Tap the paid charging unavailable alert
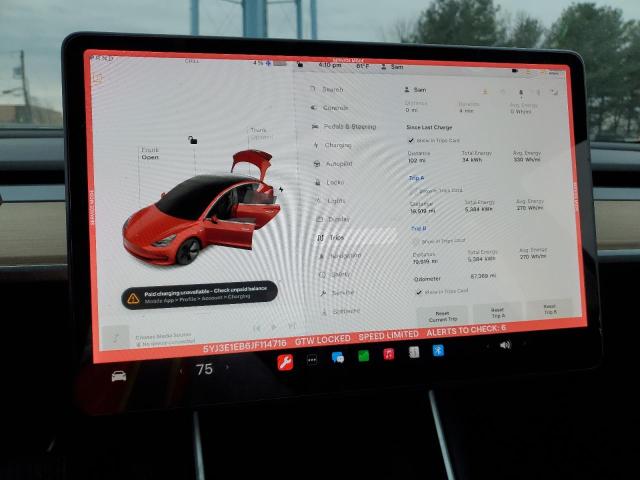The height and width of the screenshot is (480, 640). coord(200,294)
